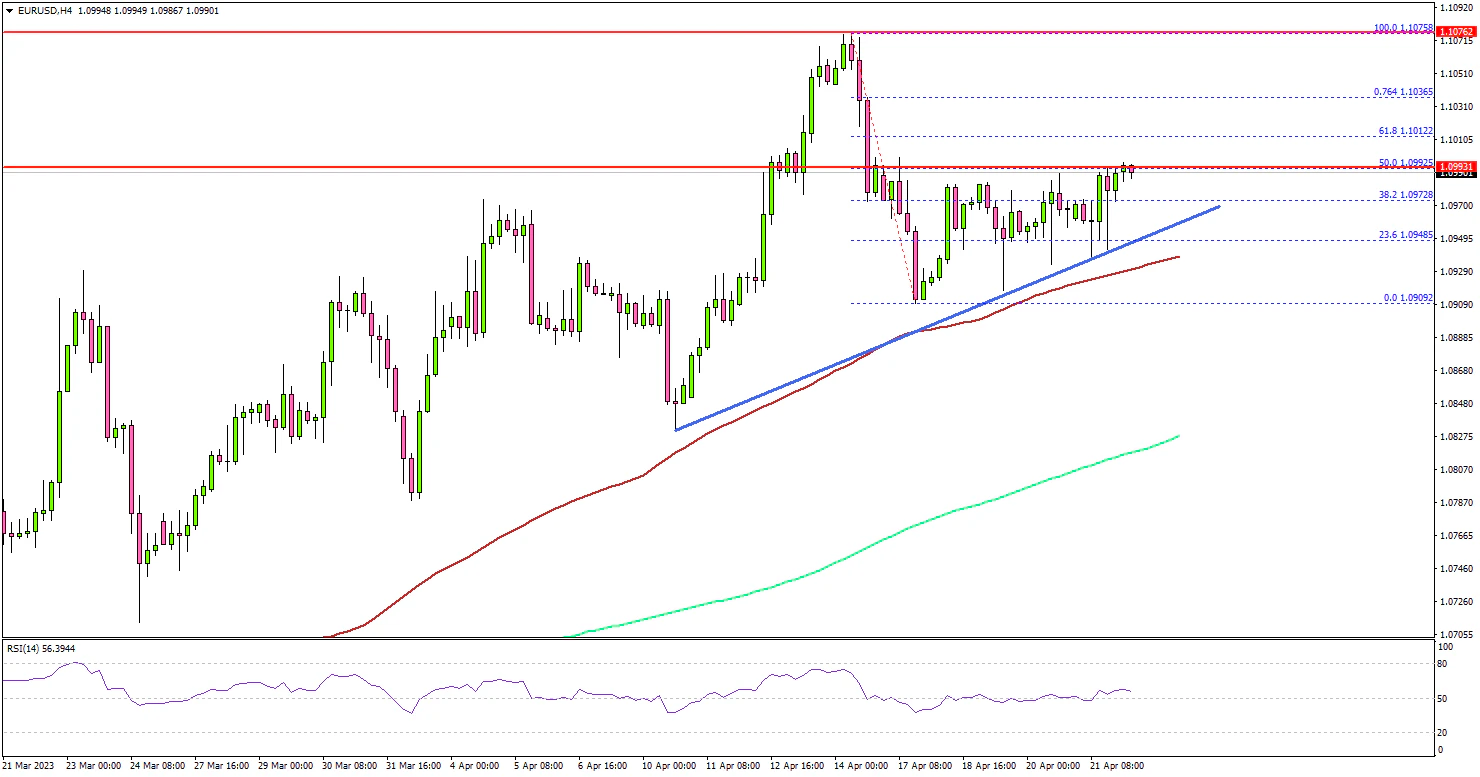Click the black triangle beside EURUSD,H4 title
This screenshot has height=777, width=1480.
[8, 10]
